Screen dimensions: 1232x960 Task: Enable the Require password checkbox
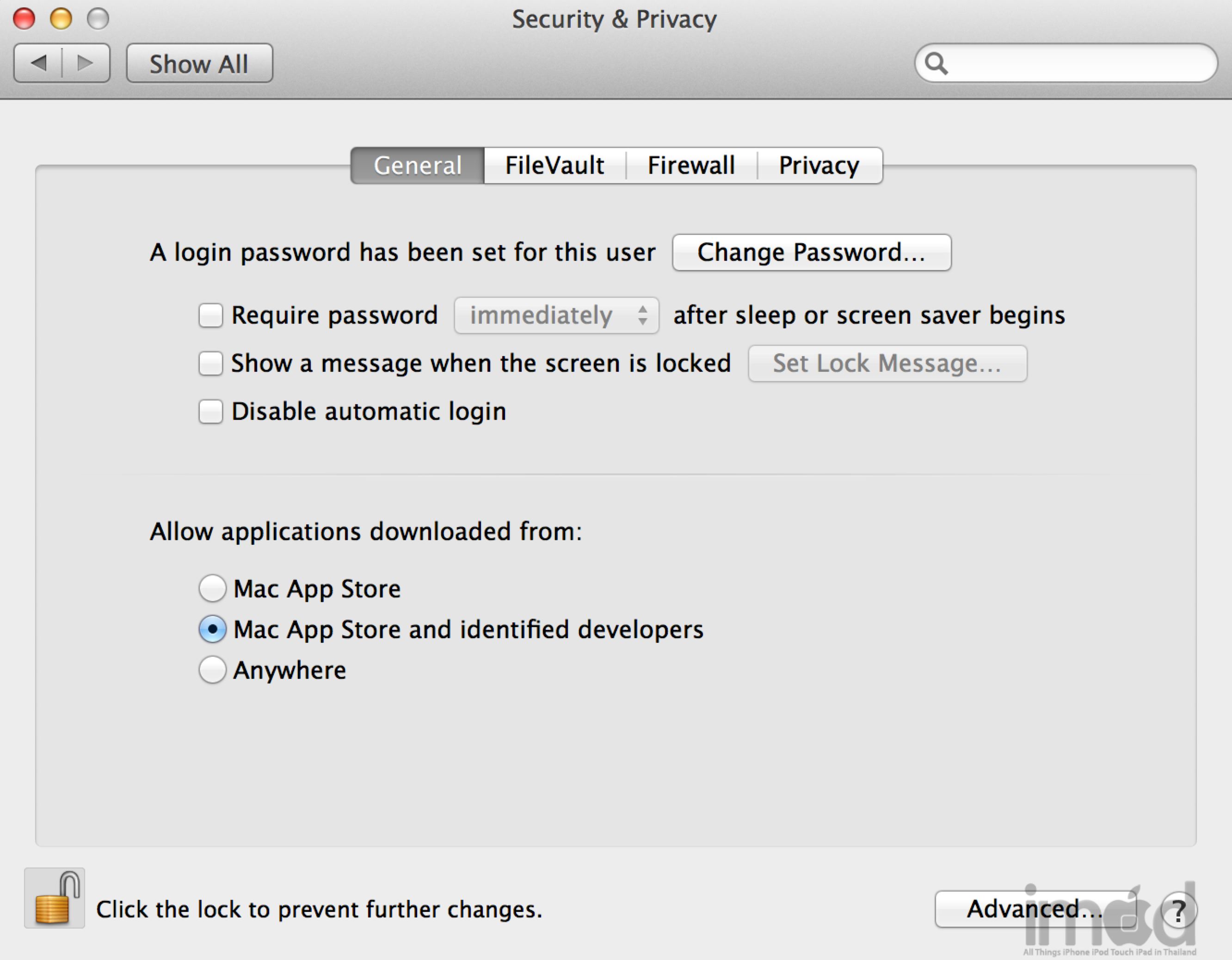click(x=210, y=315)
